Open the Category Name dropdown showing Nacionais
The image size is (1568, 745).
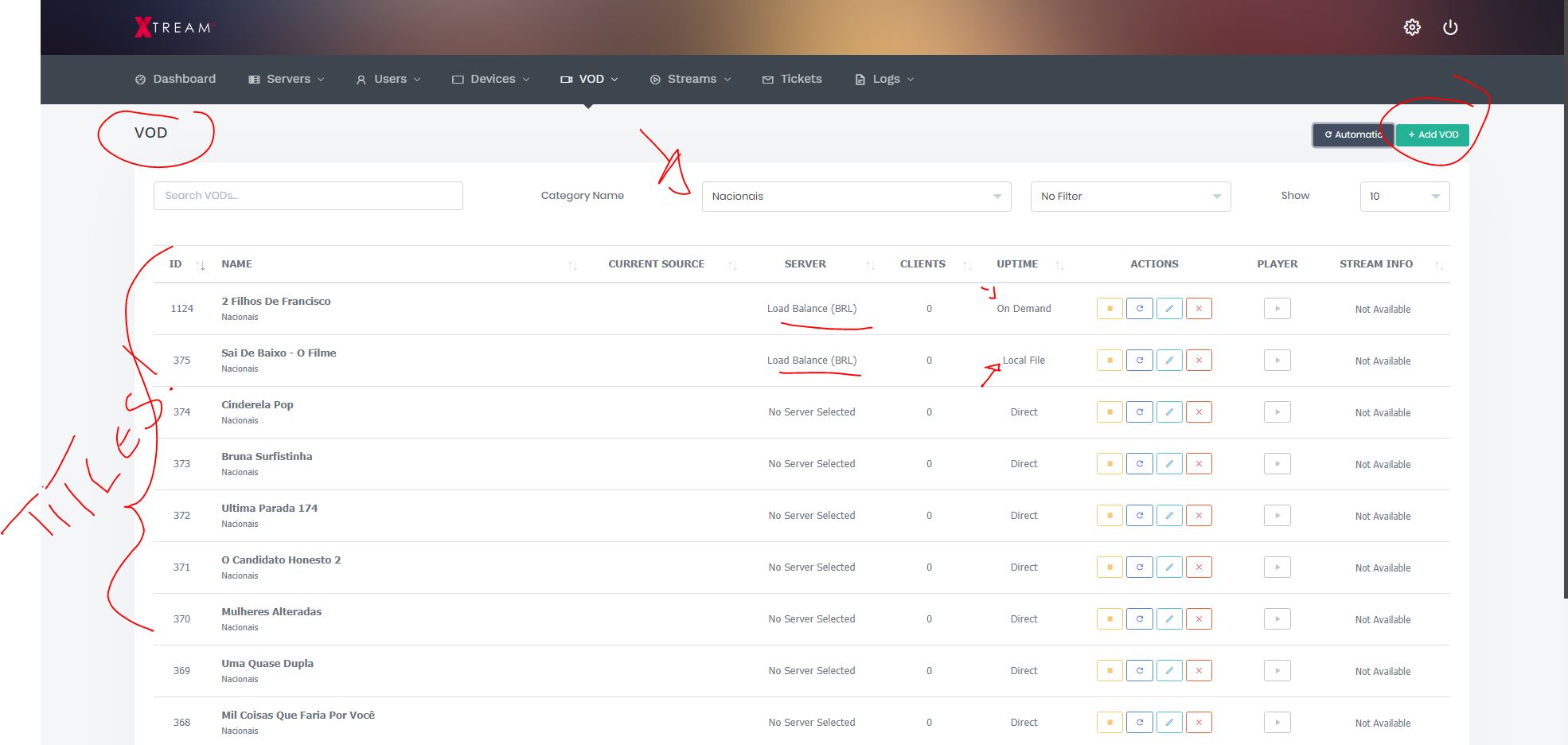coord(856,197)
